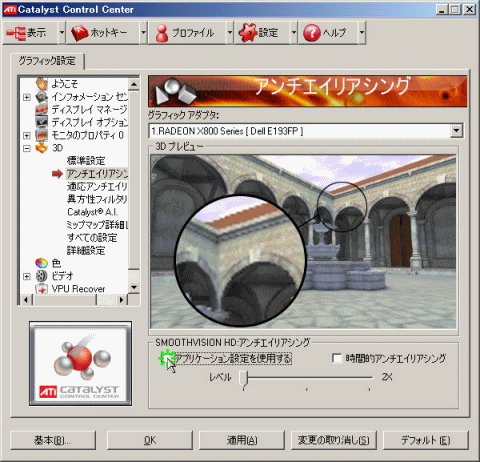Click the VPU Recover icon
This screenshot has height=462, width=480.
42,289
